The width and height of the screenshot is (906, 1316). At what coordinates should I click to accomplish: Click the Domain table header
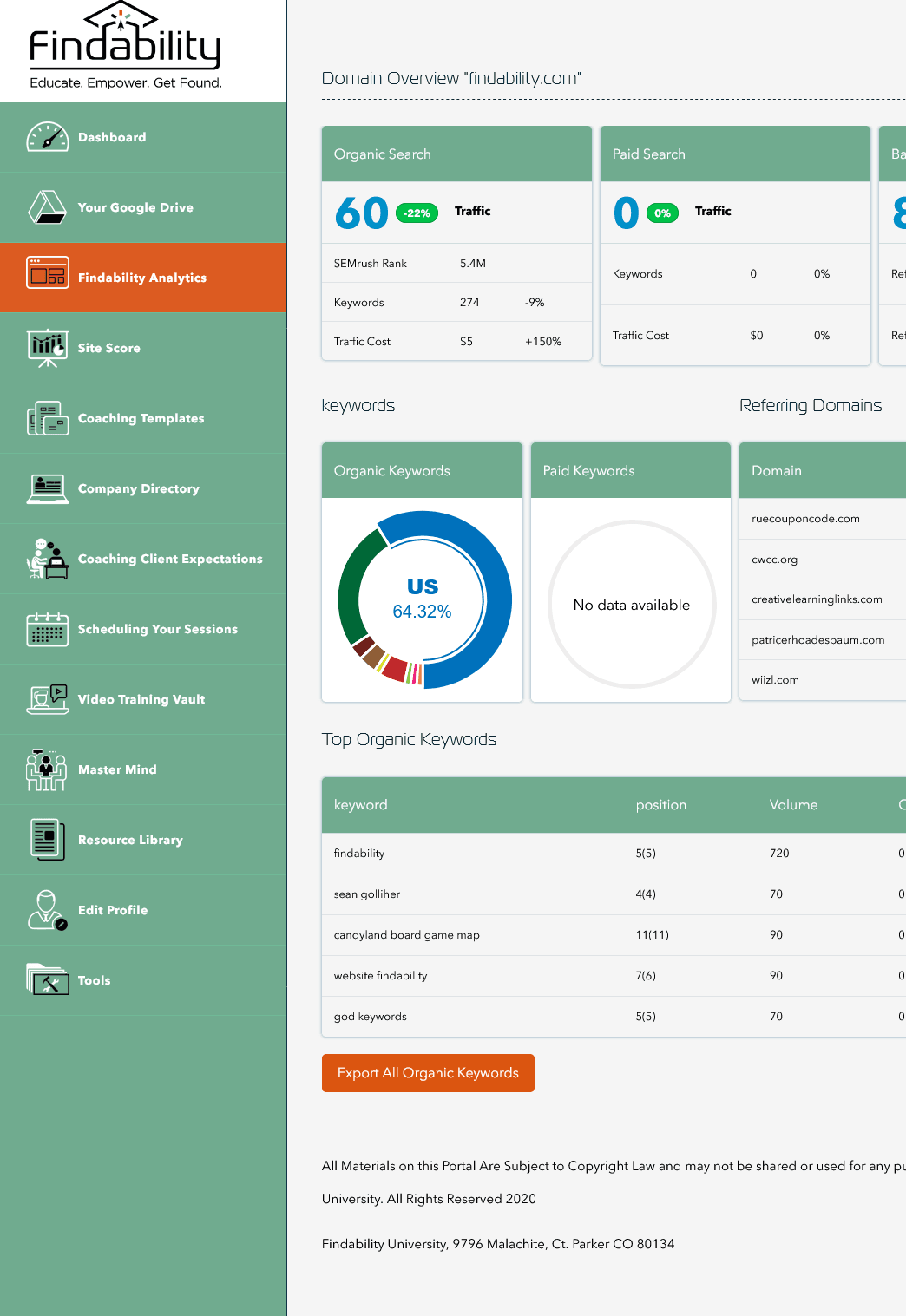823,470
